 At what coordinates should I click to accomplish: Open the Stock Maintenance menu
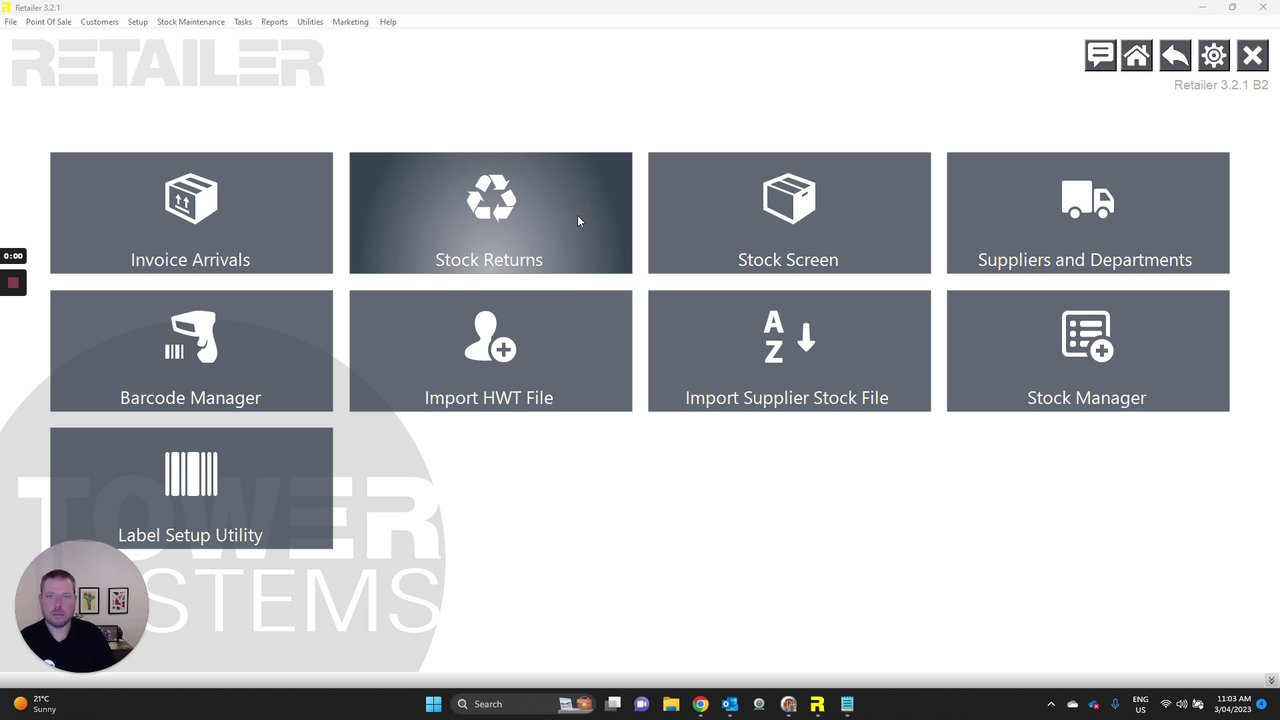pyautogui.click(x=191, y=22)
